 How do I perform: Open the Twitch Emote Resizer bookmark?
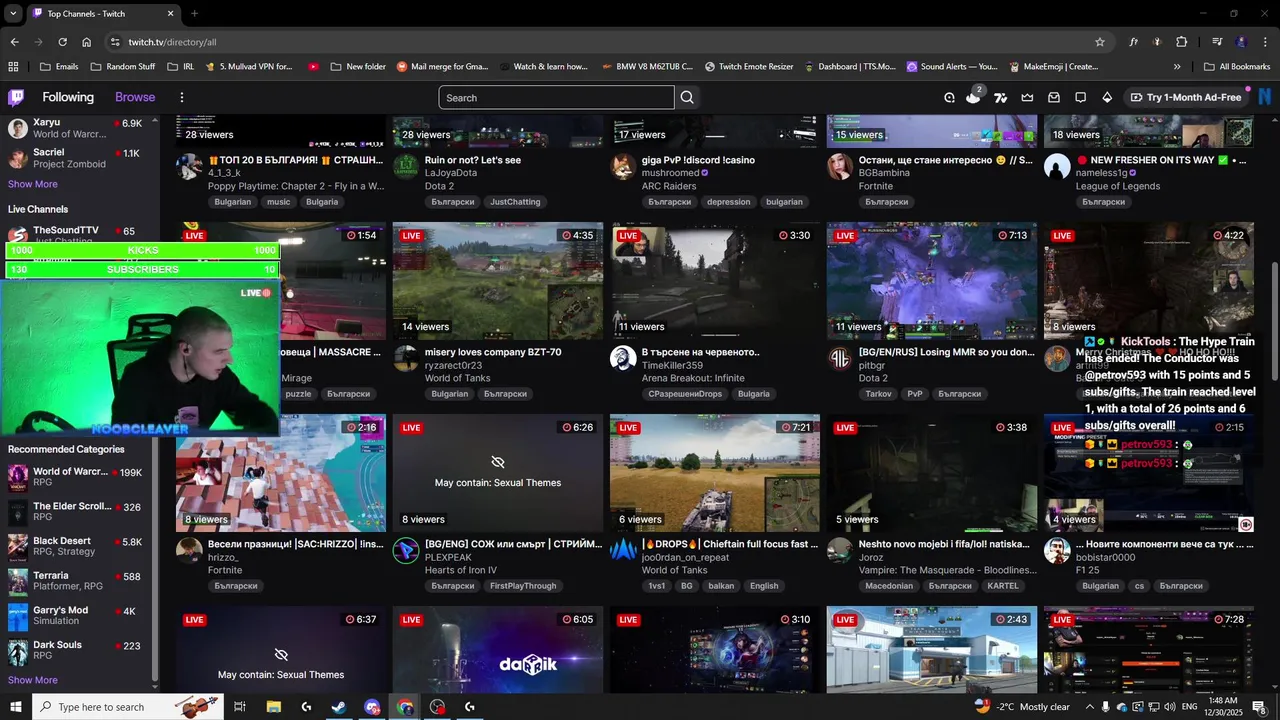[x=749, y=67]
